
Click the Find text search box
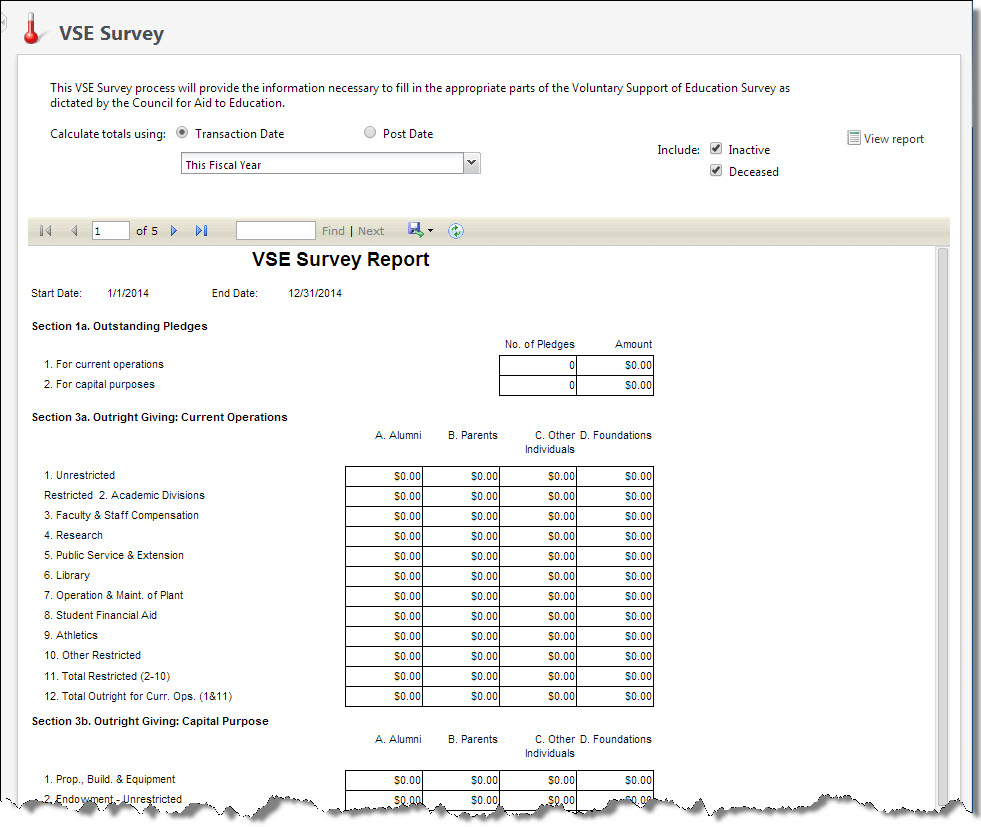coord(275,231)
